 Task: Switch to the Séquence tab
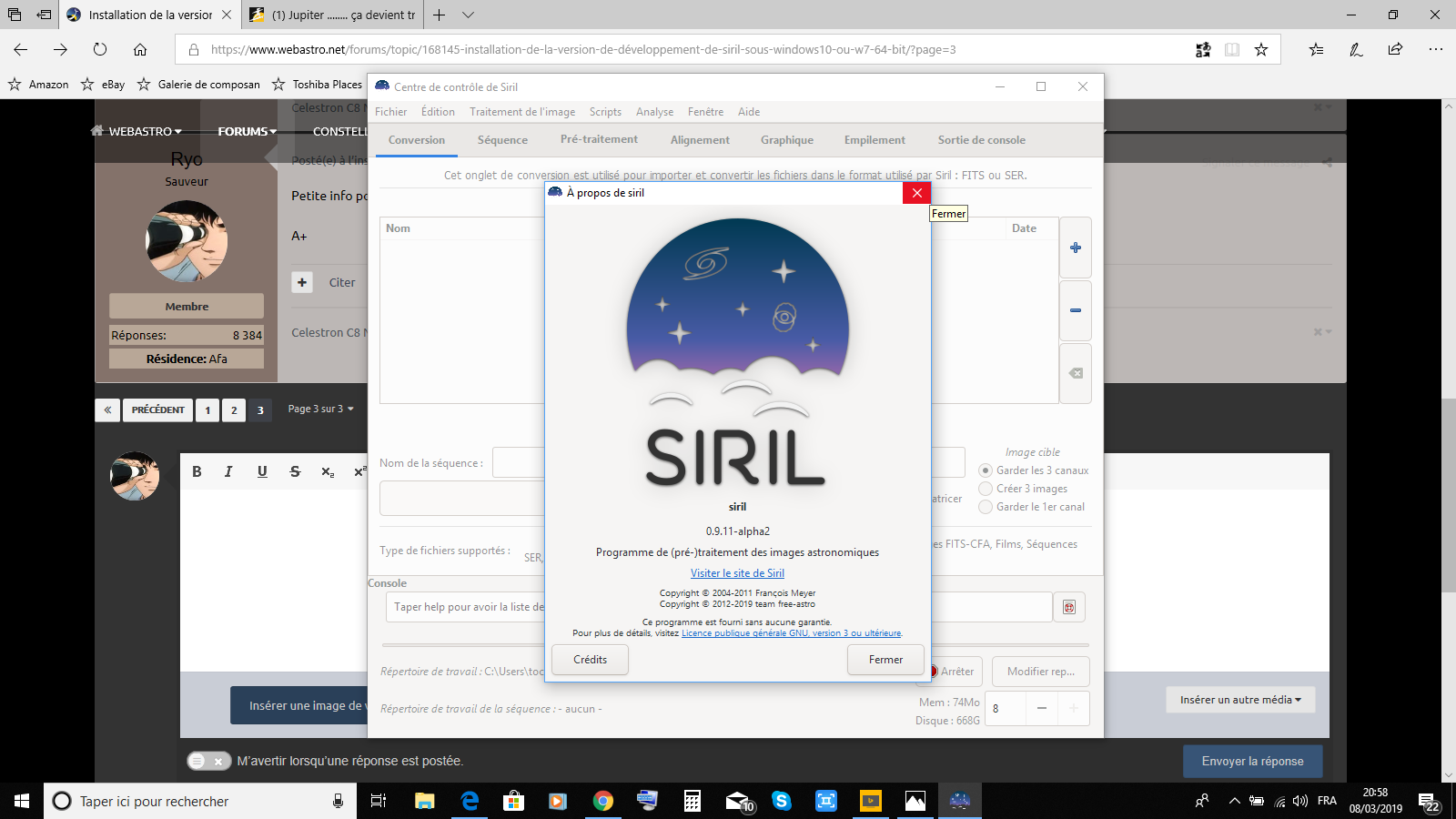pyautogui.click(x=502, y=140)
